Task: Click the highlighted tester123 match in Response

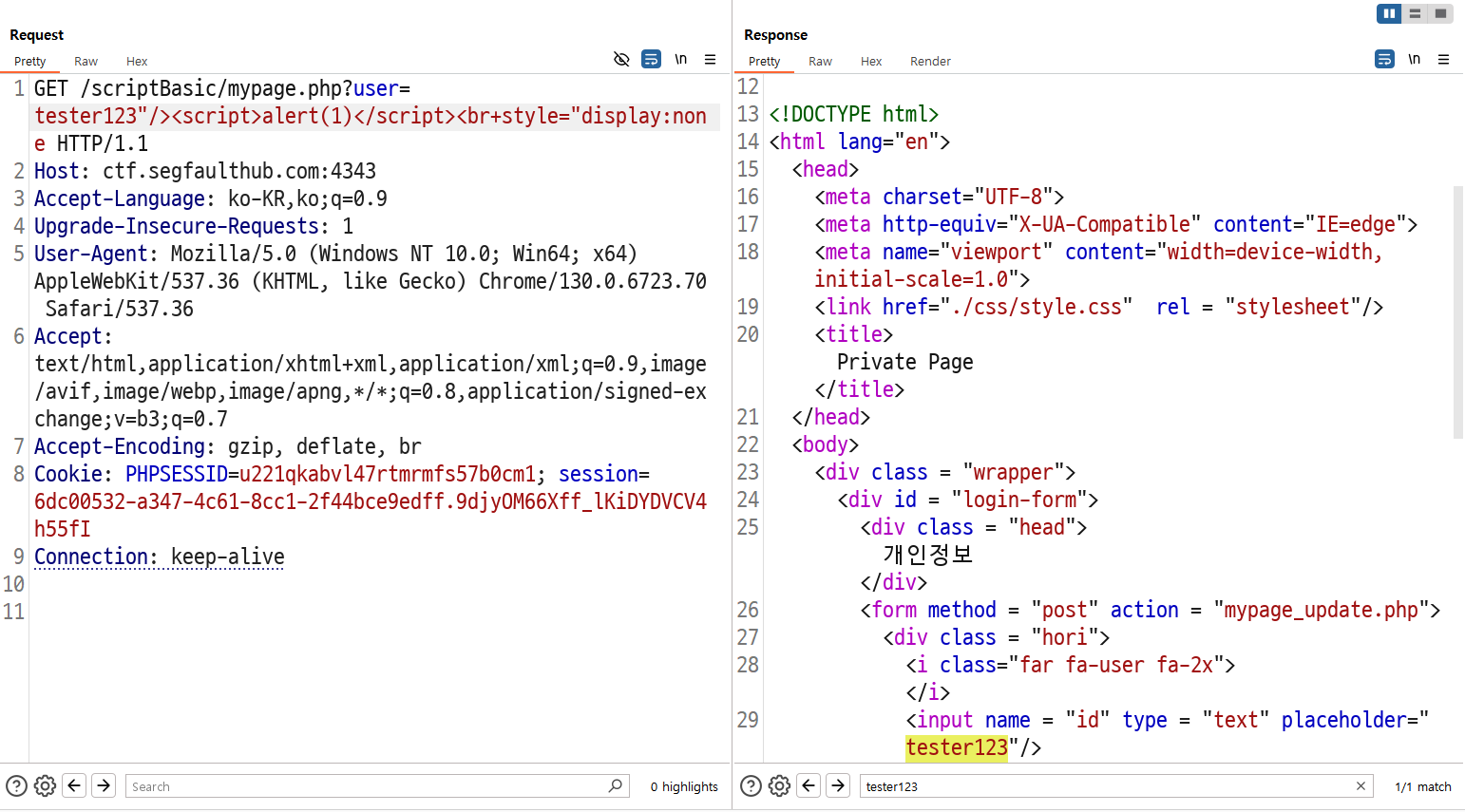Action: pyautogui.click(x=957, y=747)
